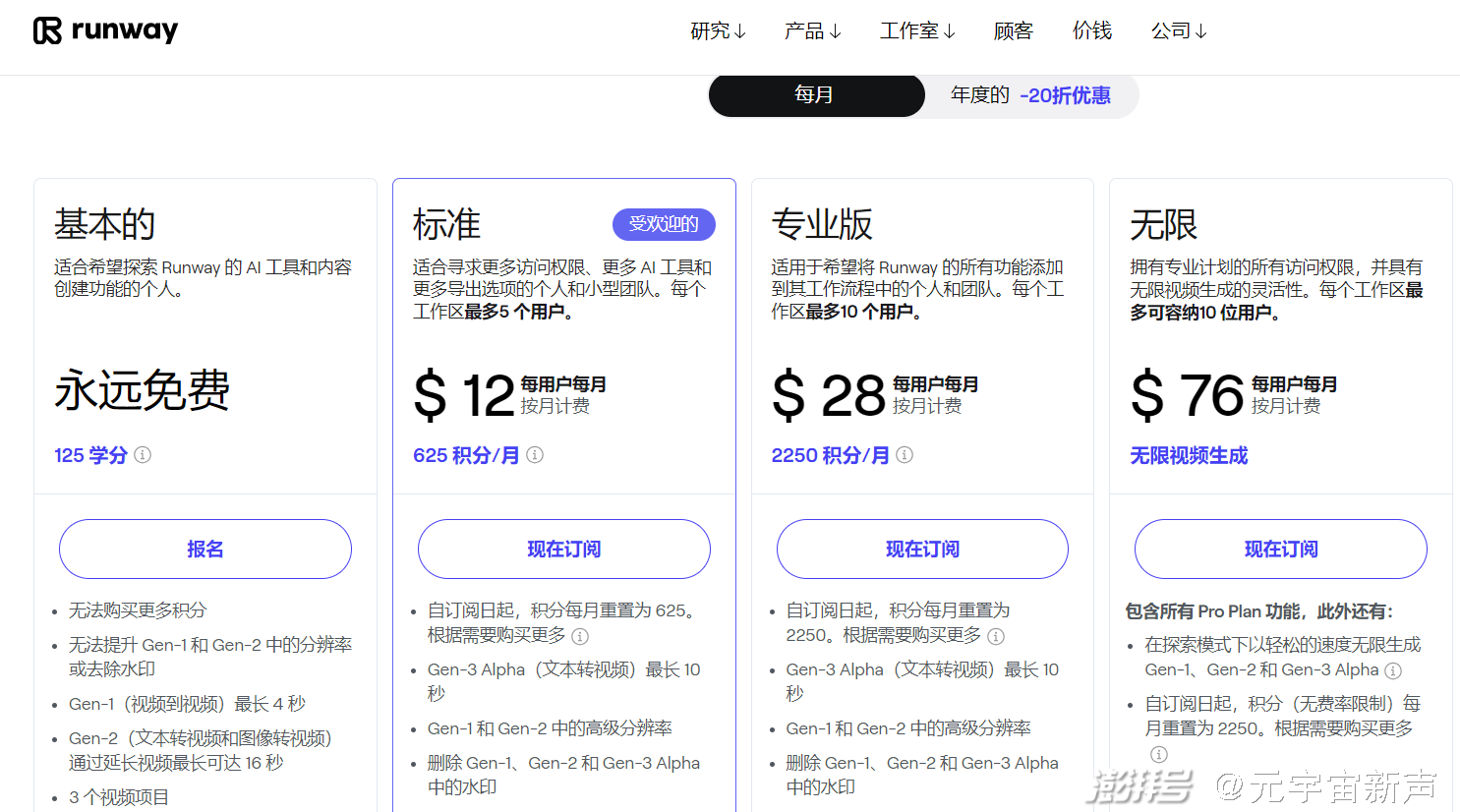Open info icon next to 625 积分/月
Screen dimensions: 1460x812
[535, 455]
